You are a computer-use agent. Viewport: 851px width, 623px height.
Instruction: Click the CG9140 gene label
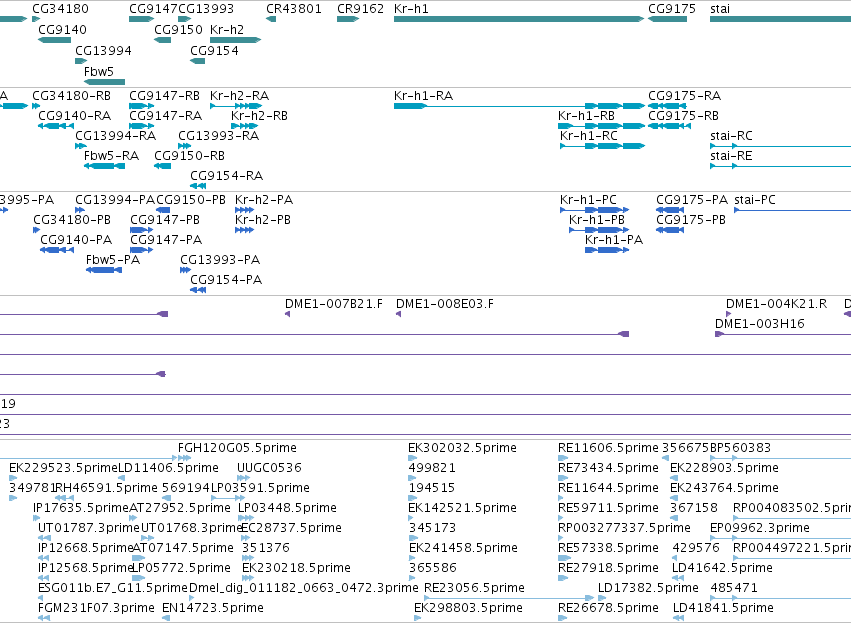tap(62, 29)
